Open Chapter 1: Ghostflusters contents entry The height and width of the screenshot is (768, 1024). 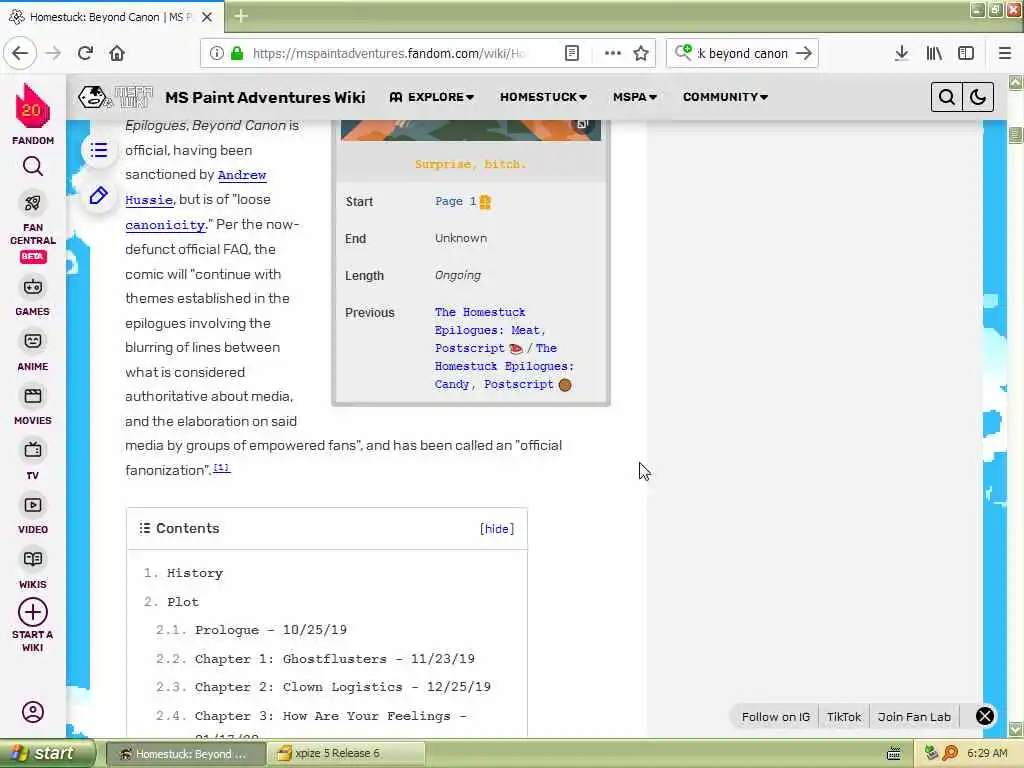(x=334, y=658)
